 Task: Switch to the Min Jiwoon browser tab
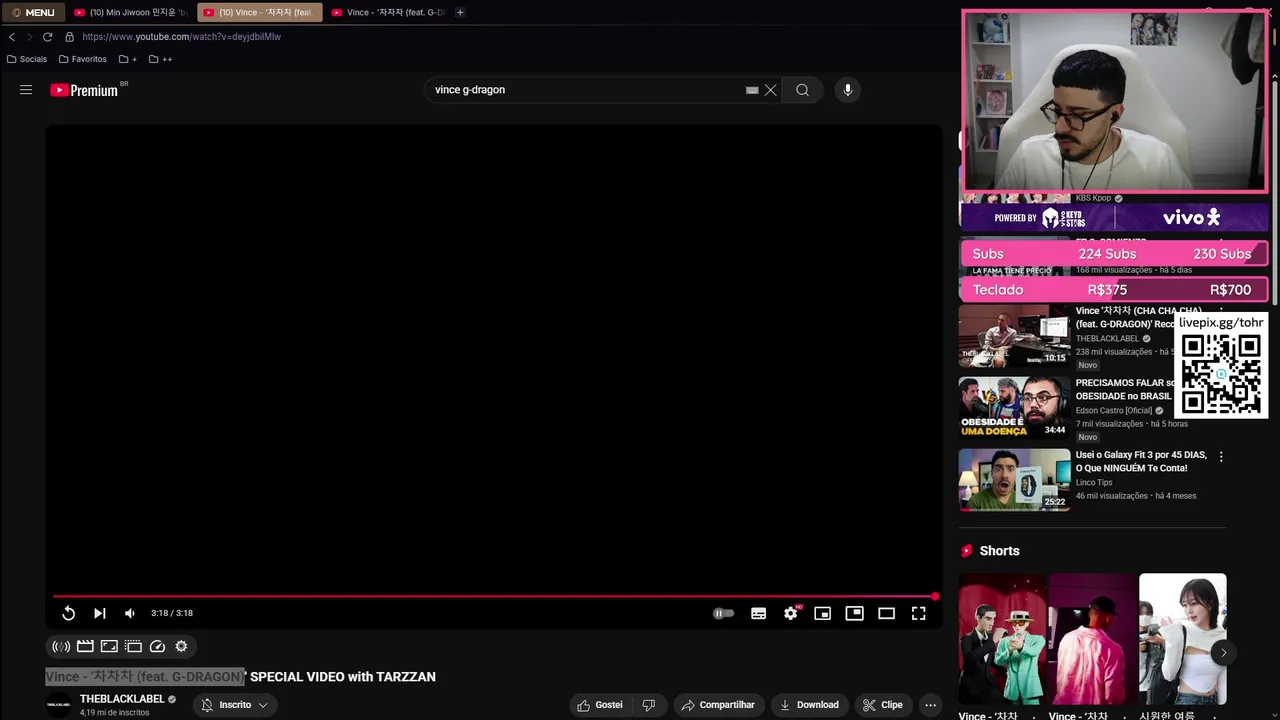[130, 12]
